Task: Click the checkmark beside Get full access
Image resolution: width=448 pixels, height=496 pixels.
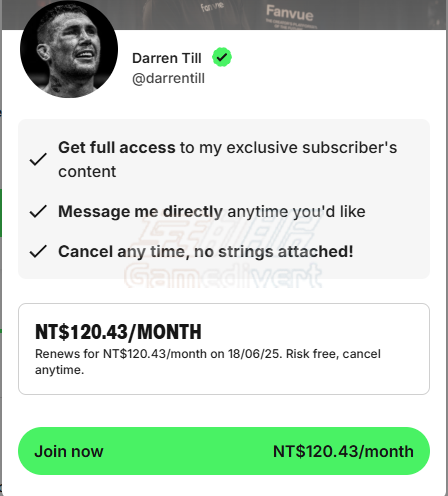Action: point(38,159)
